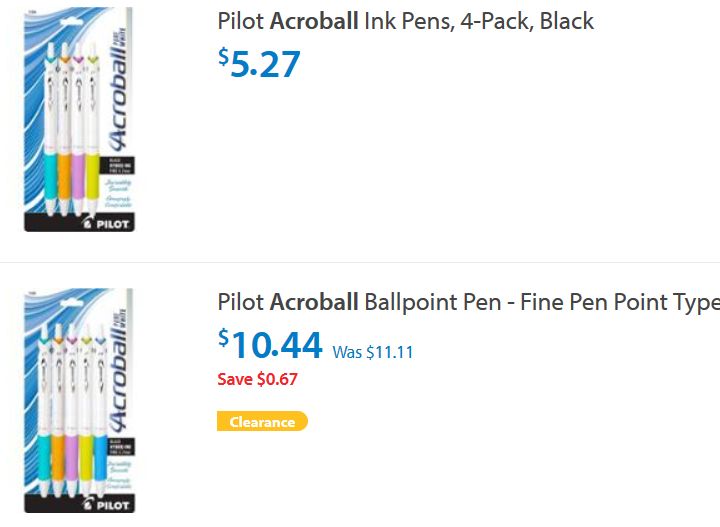Click the Pilot Acroball Ink Pens 4-Pack title
This screenshot has height=527, width=720.
pos(405,21)
